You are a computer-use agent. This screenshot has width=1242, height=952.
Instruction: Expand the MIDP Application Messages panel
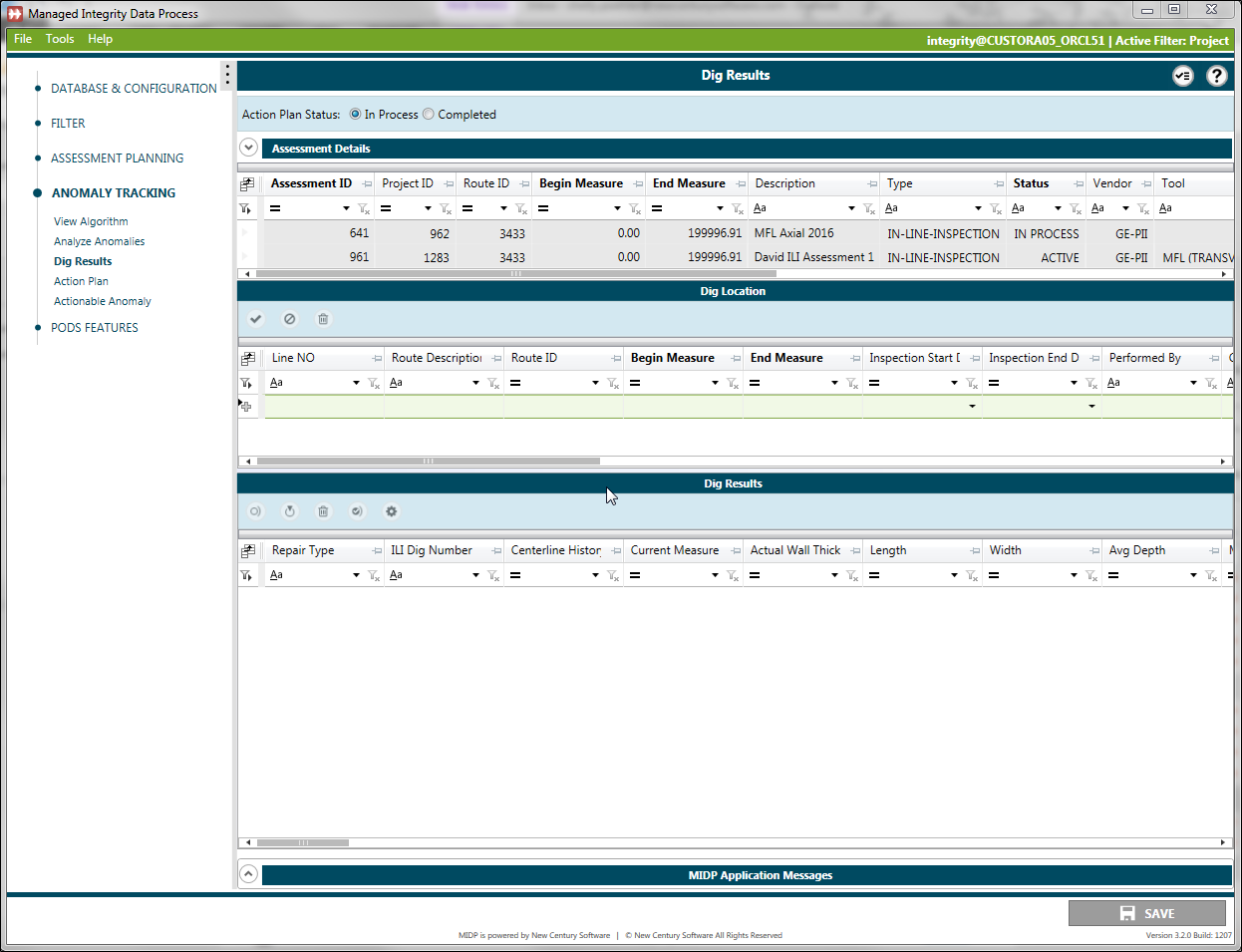248,873
